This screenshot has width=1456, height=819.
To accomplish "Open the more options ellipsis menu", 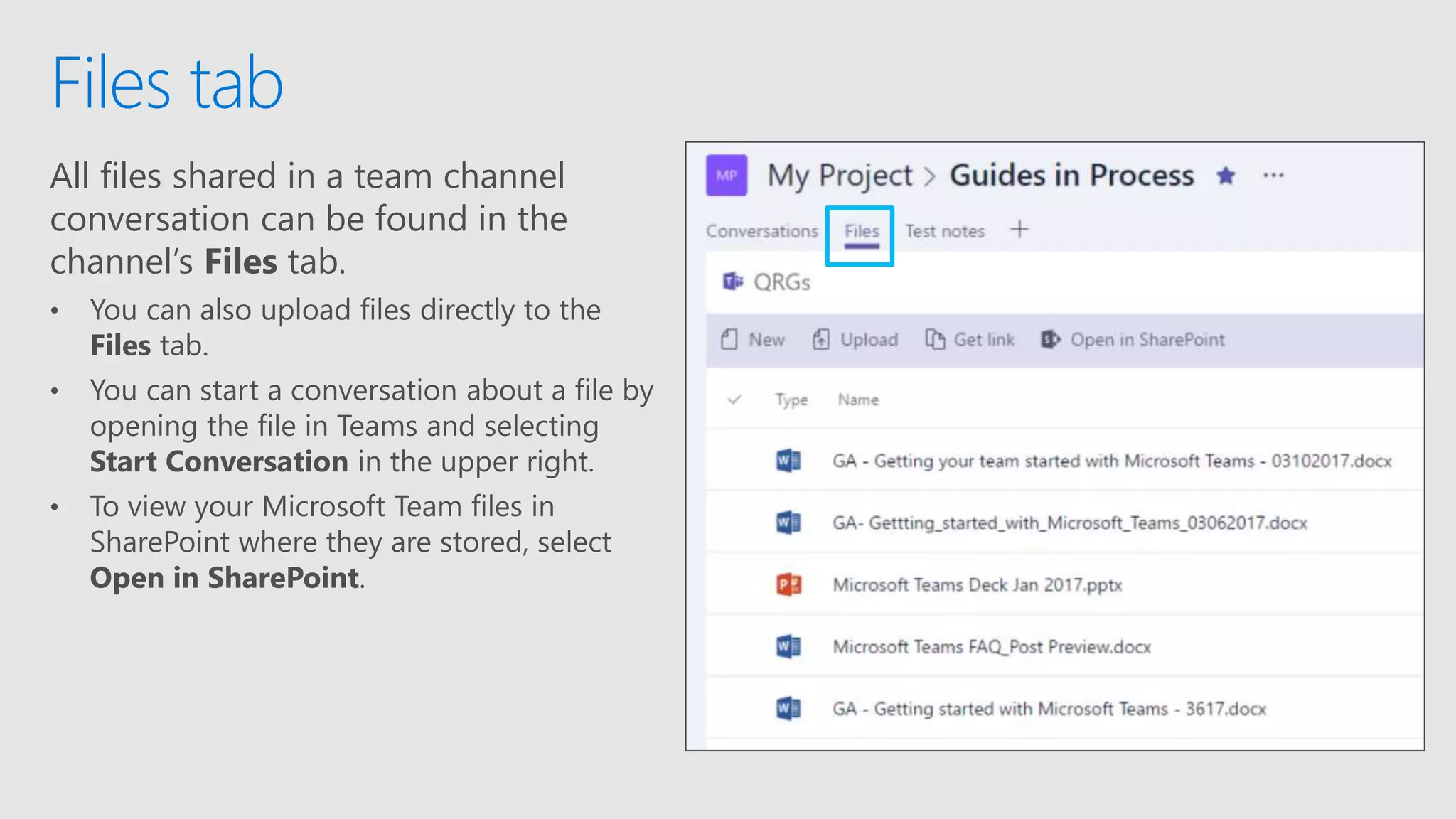I will [1273, 175].
